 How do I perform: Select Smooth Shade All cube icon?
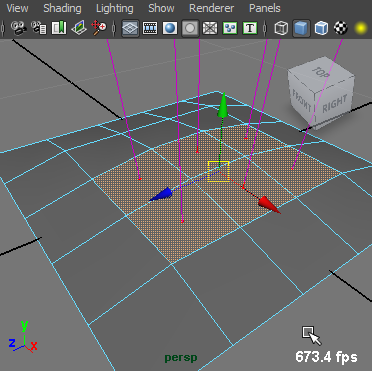pos(301,28)
